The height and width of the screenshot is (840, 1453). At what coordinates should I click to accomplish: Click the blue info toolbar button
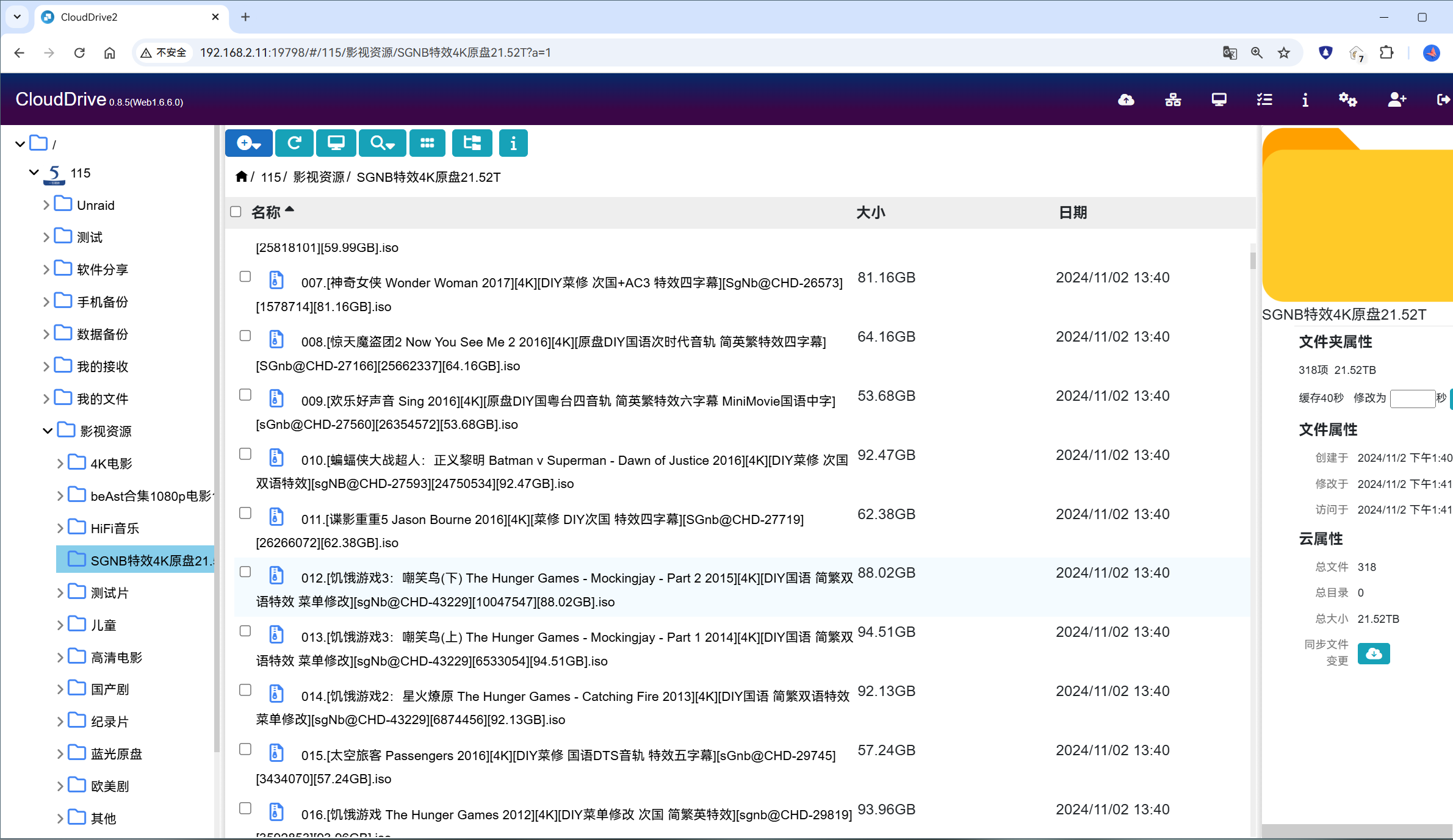pos(513,143)
